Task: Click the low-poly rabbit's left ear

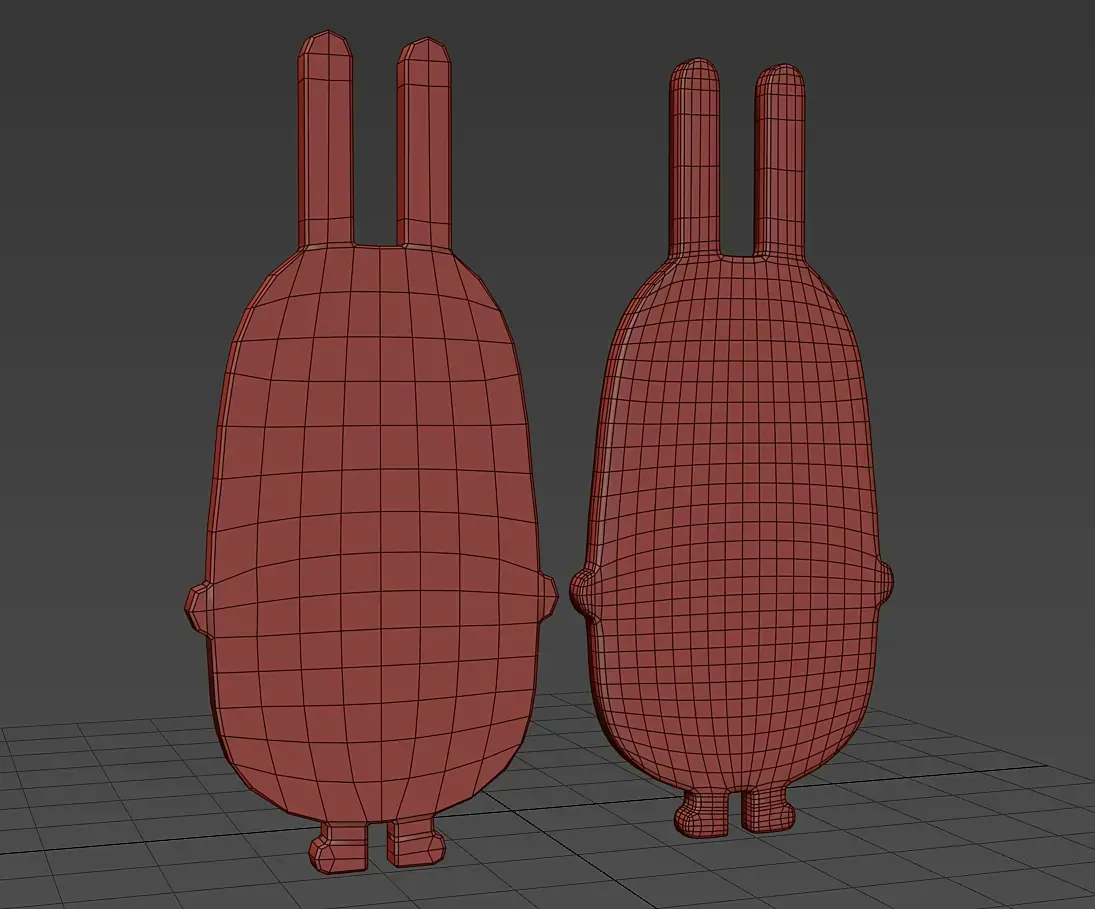Action: point(325,138)
